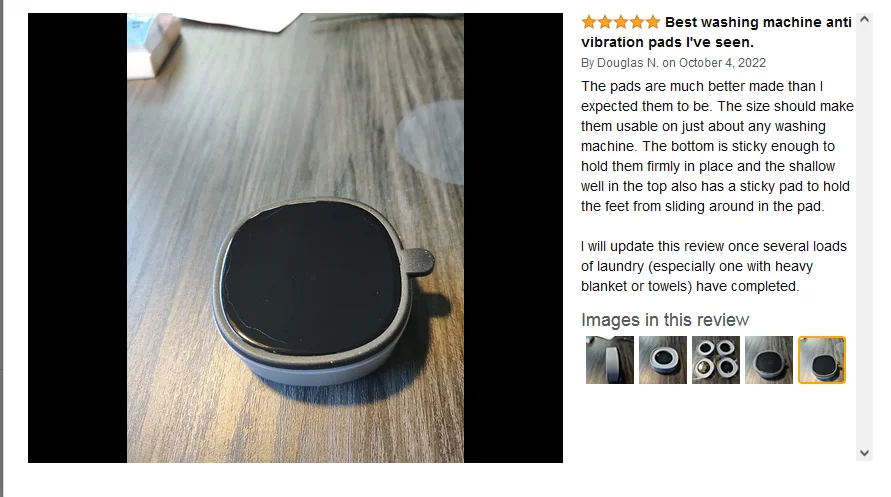The height and width of the screenshot is (497, 891).
Task: Click the scroll up arrow of review panel
Action: 864,19
